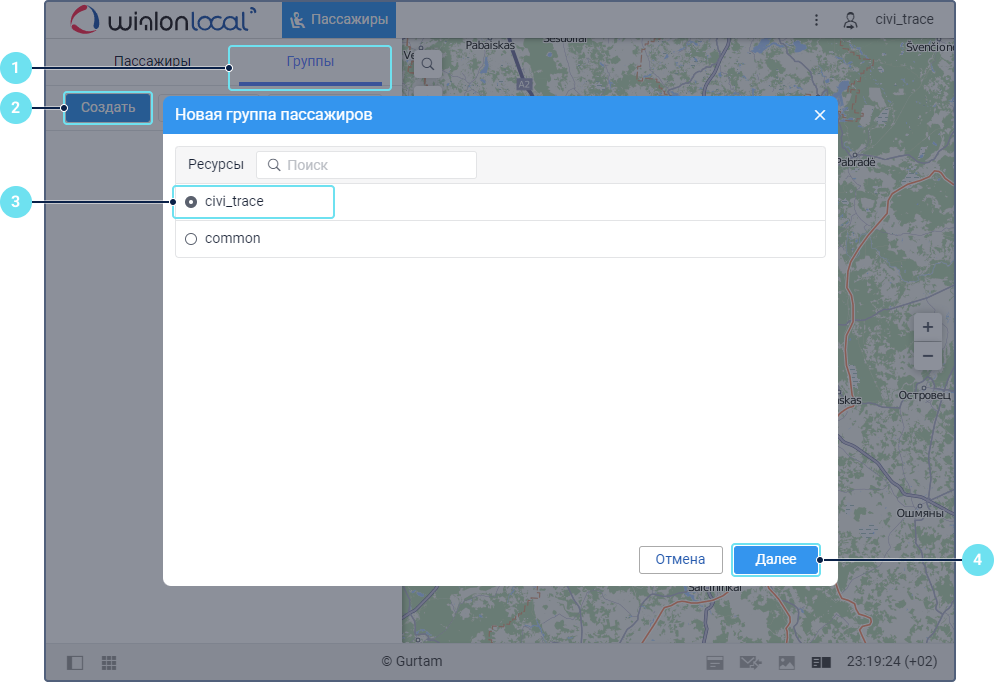Open the three-dot menu in the header
The width and height of the screenshot is (994, 682).
point(816,20)
